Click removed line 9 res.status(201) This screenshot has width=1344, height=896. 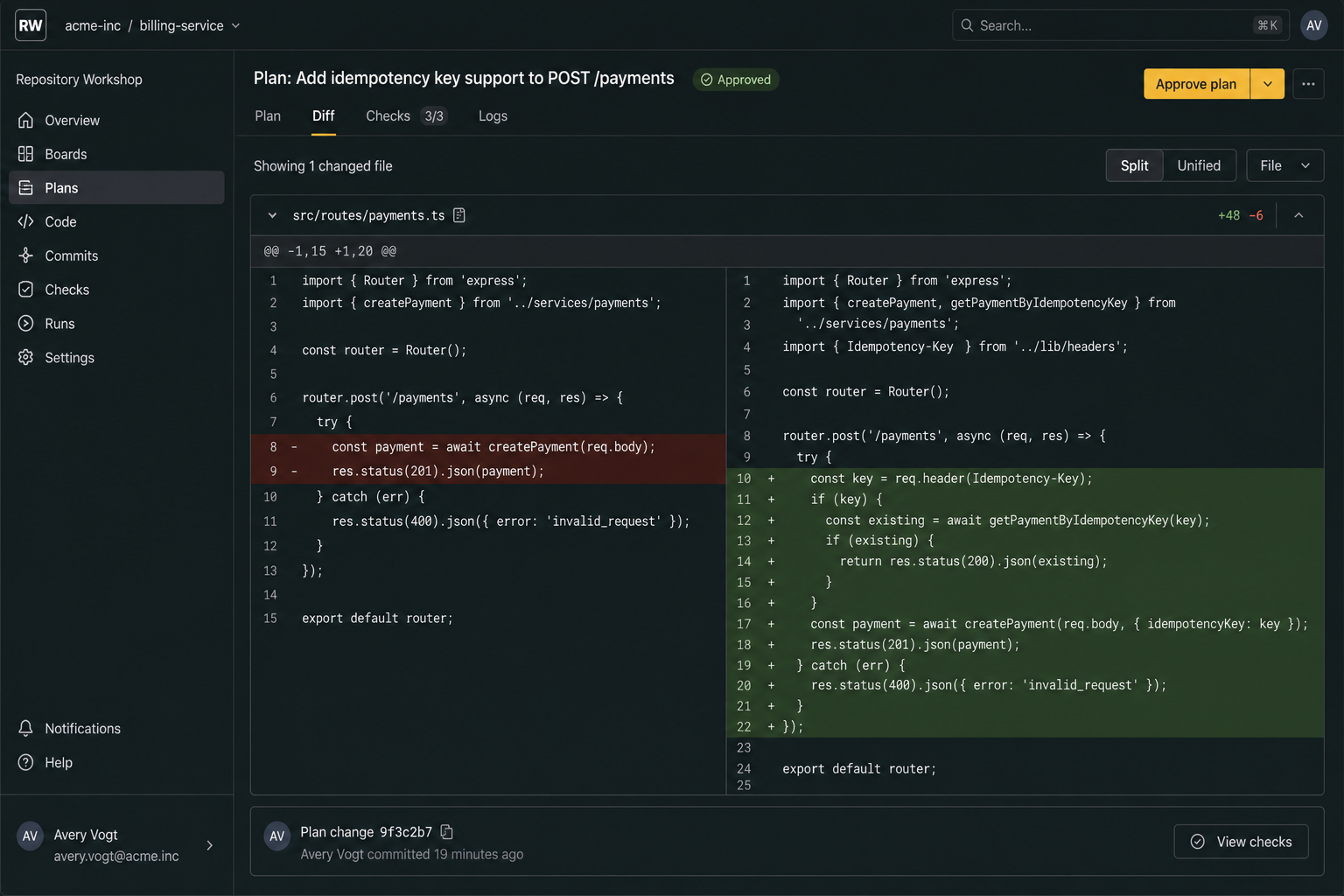click(x=488, y=471)
